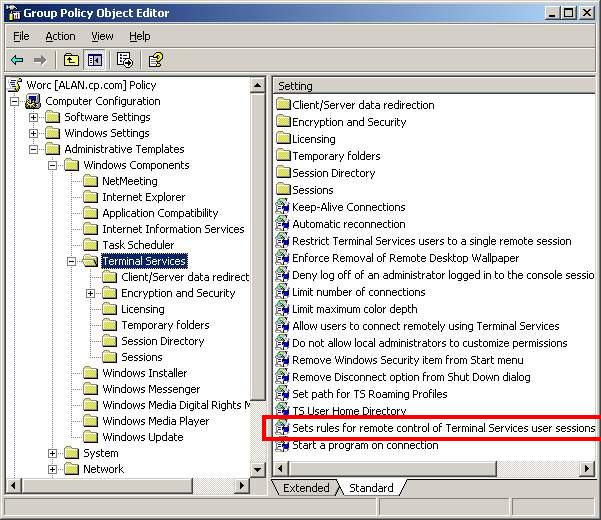Image resolution: width=601 pixels, height=520 pixels.
Task: Expand the Windows Settings node
Action: 34,133
